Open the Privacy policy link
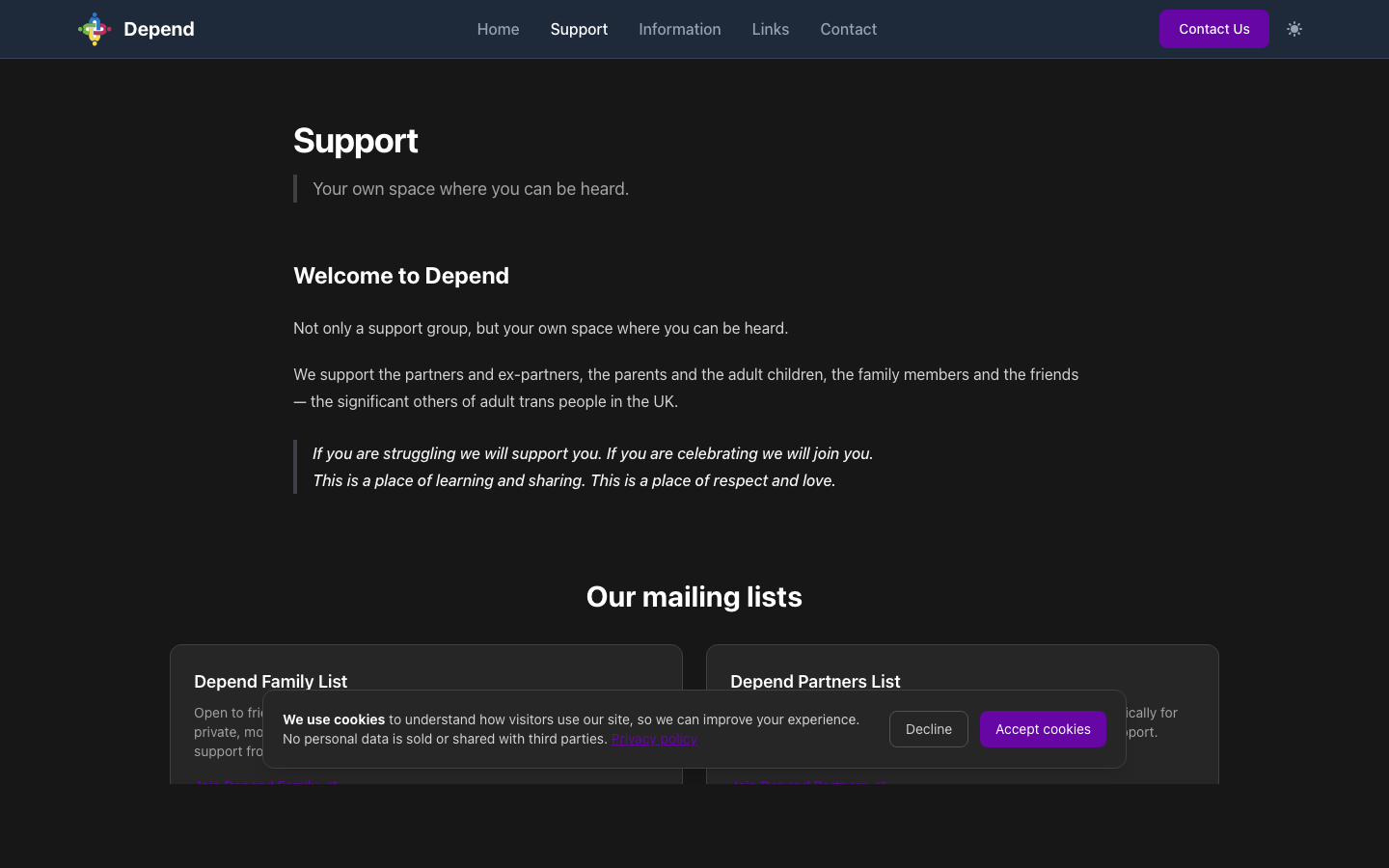 (x=654, y=739)
